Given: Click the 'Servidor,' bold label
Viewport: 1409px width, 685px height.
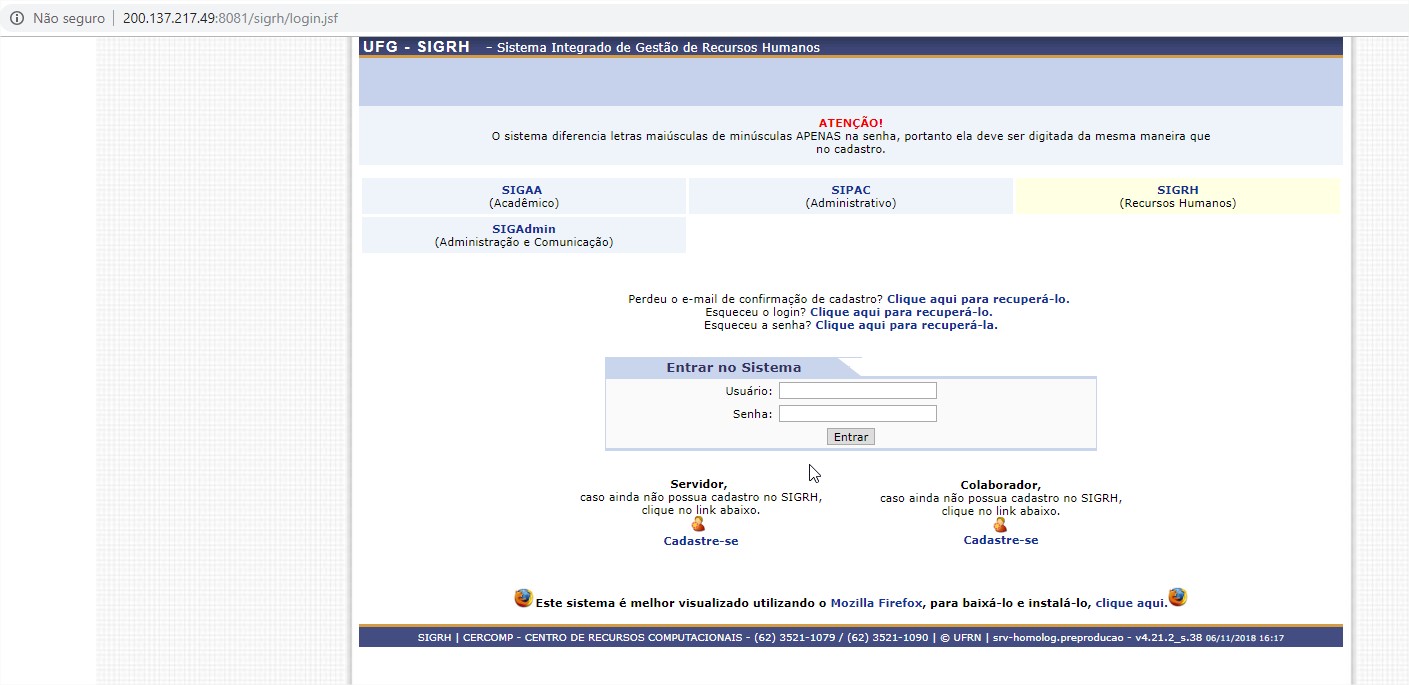Looking at the screenshot, I should point(699,485).
